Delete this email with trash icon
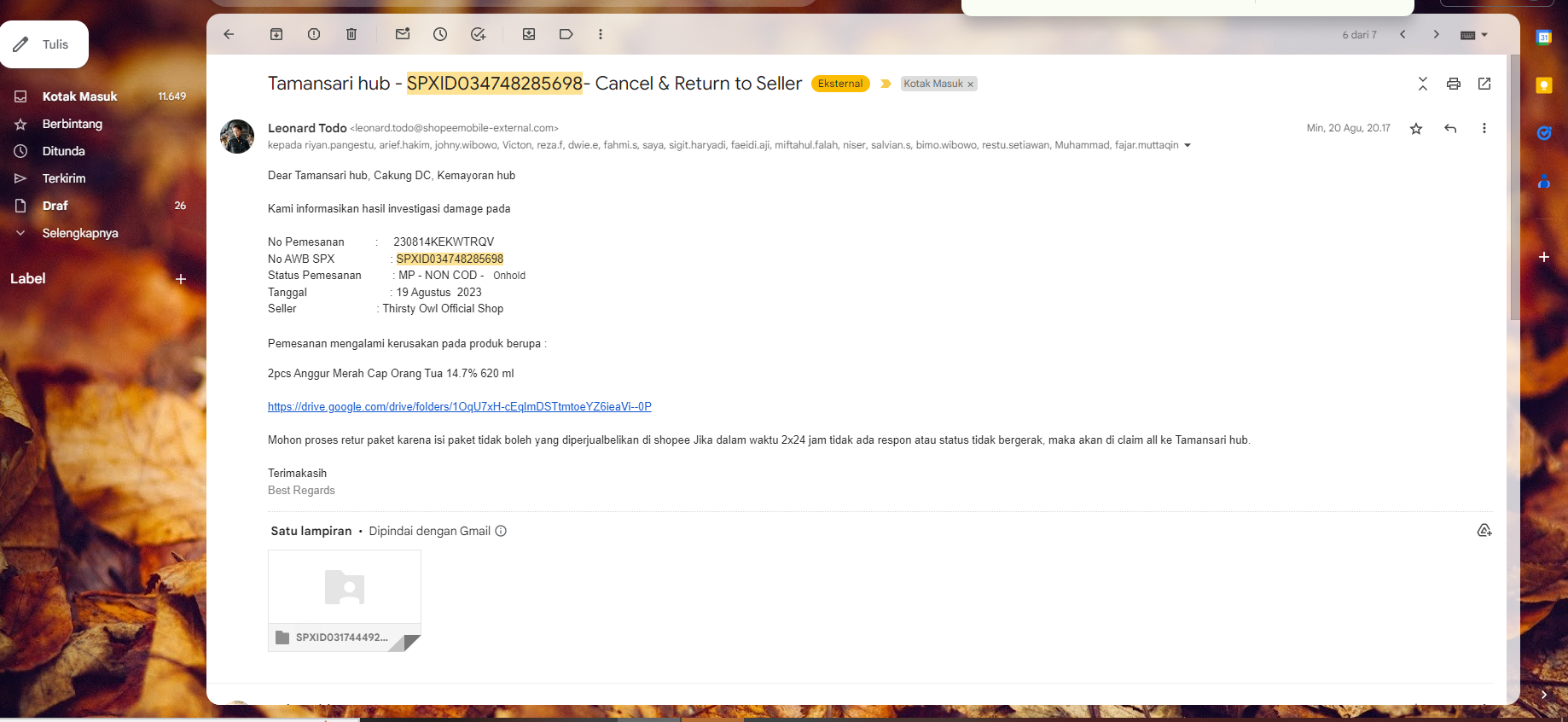Viewport: 1568px width, 722px height. [x=351, y=34]
